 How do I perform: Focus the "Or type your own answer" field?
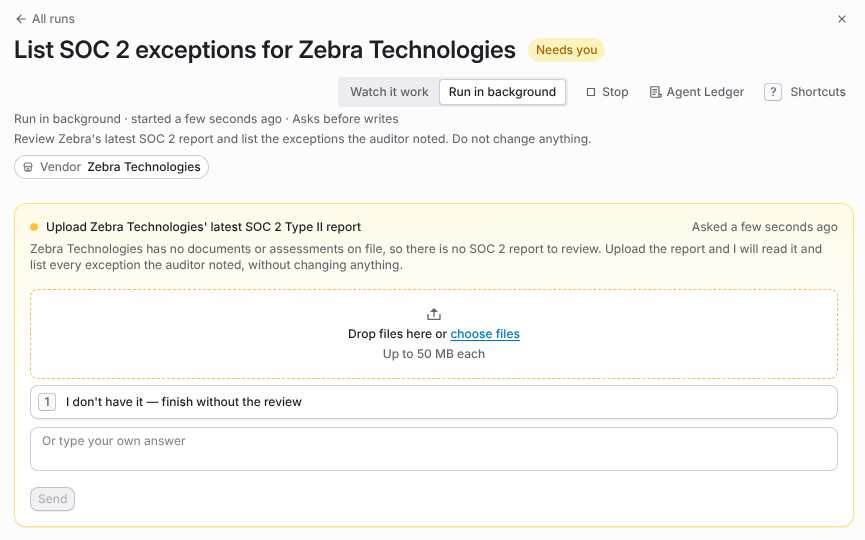click(434, 449)
